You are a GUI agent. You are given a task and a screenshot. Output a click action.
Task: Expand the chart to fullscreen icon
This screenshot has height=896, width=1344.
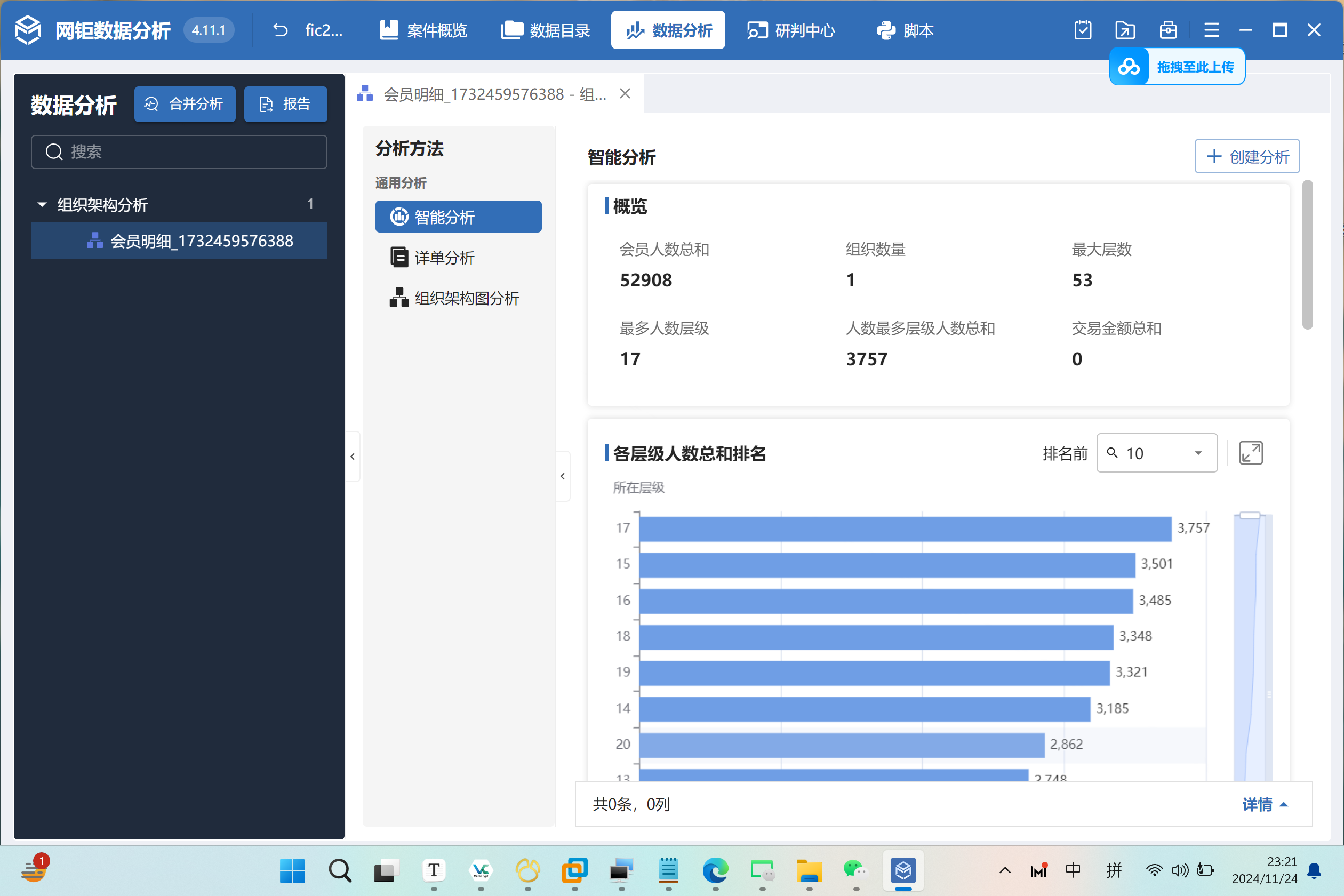click(x=1251, y=453)
